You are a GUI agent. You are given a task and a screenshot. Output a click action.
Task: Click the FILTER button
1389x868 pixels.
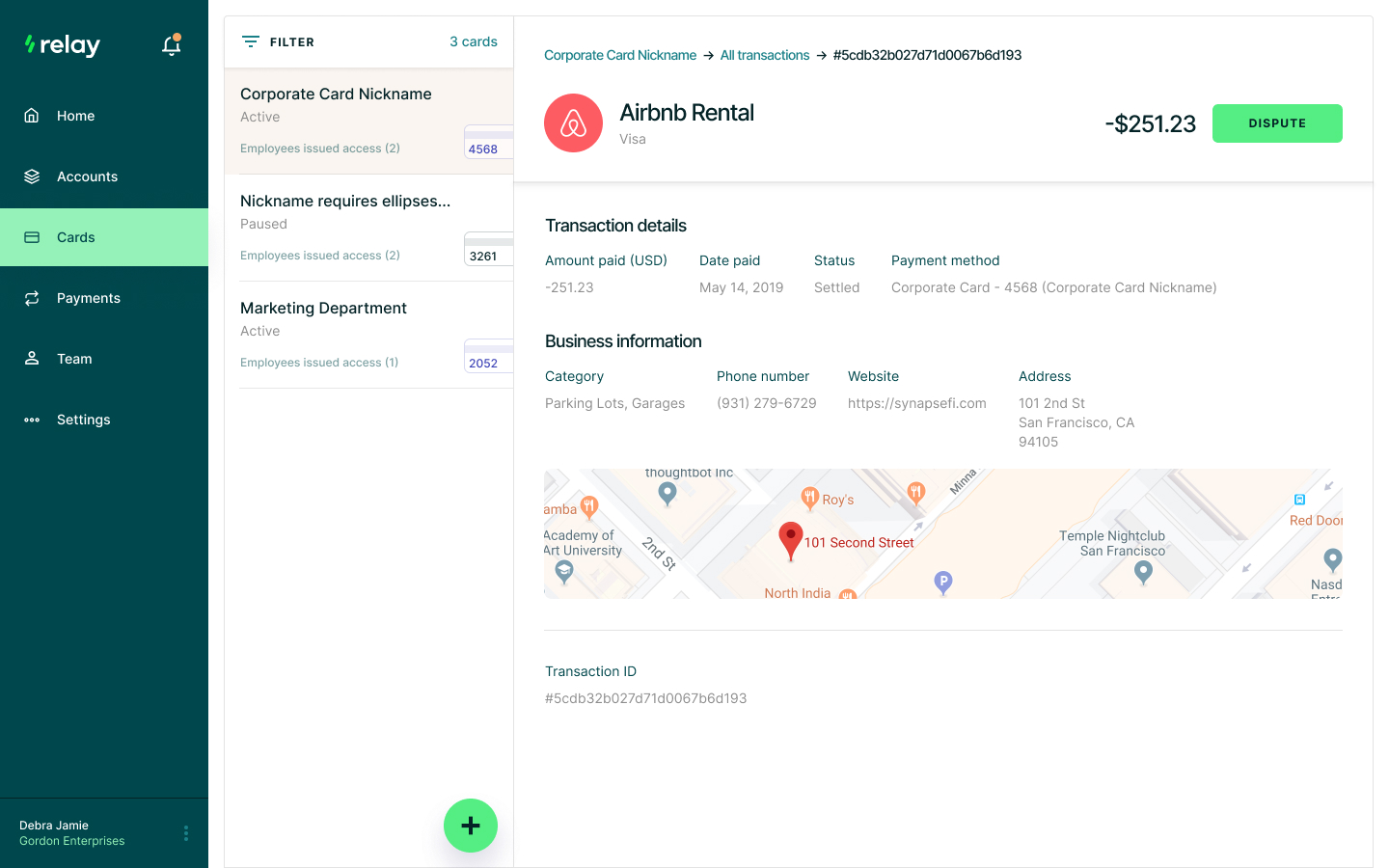point(278,41)
